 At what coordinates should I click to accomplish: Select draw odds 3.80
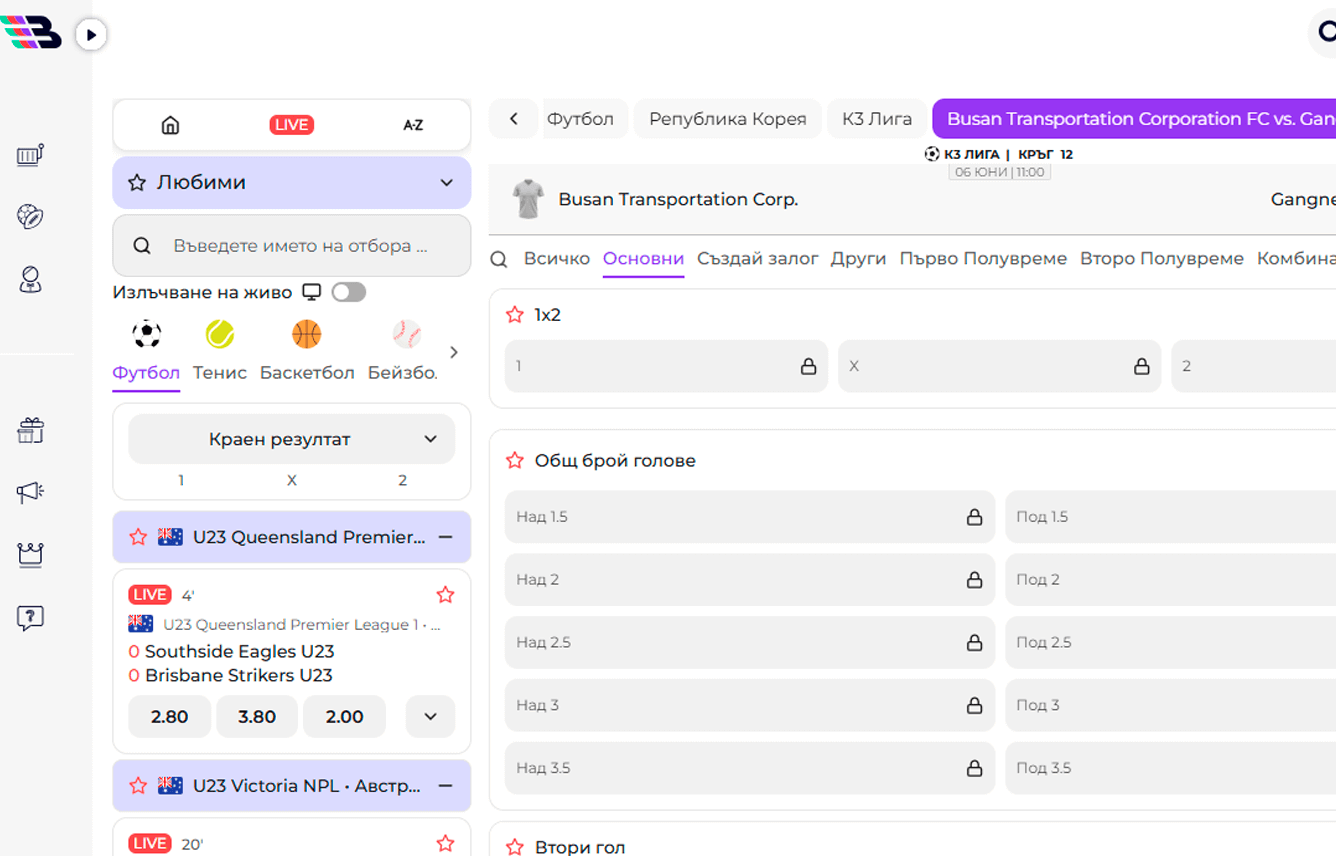click(257, 717)
